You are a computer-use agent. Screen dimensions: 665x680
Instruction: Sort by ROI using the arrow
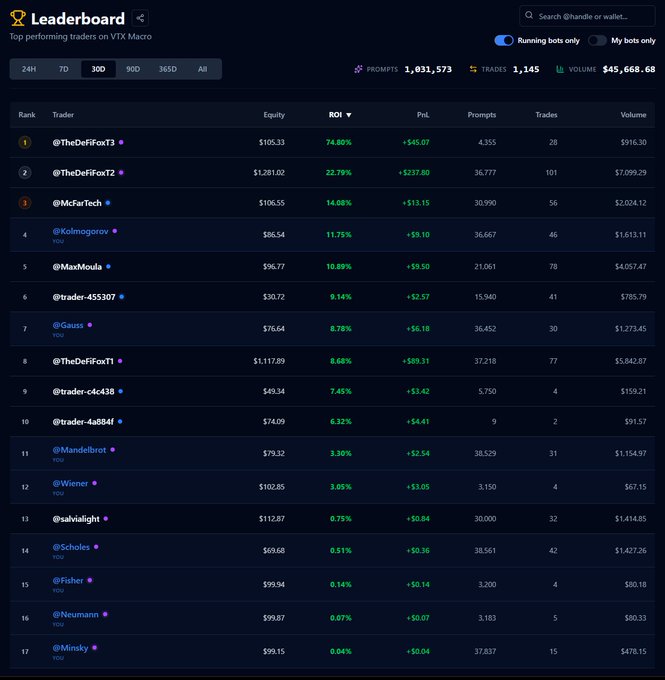(349, 115)
